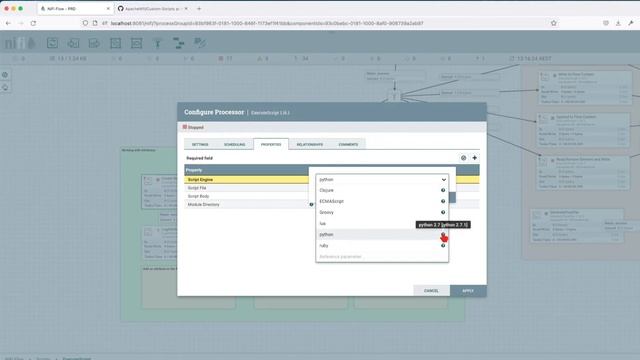Add an Input Port from NiFi toolbar
Image resolution: width=640 pixels, height=360 pixels.
click(73, 43)
